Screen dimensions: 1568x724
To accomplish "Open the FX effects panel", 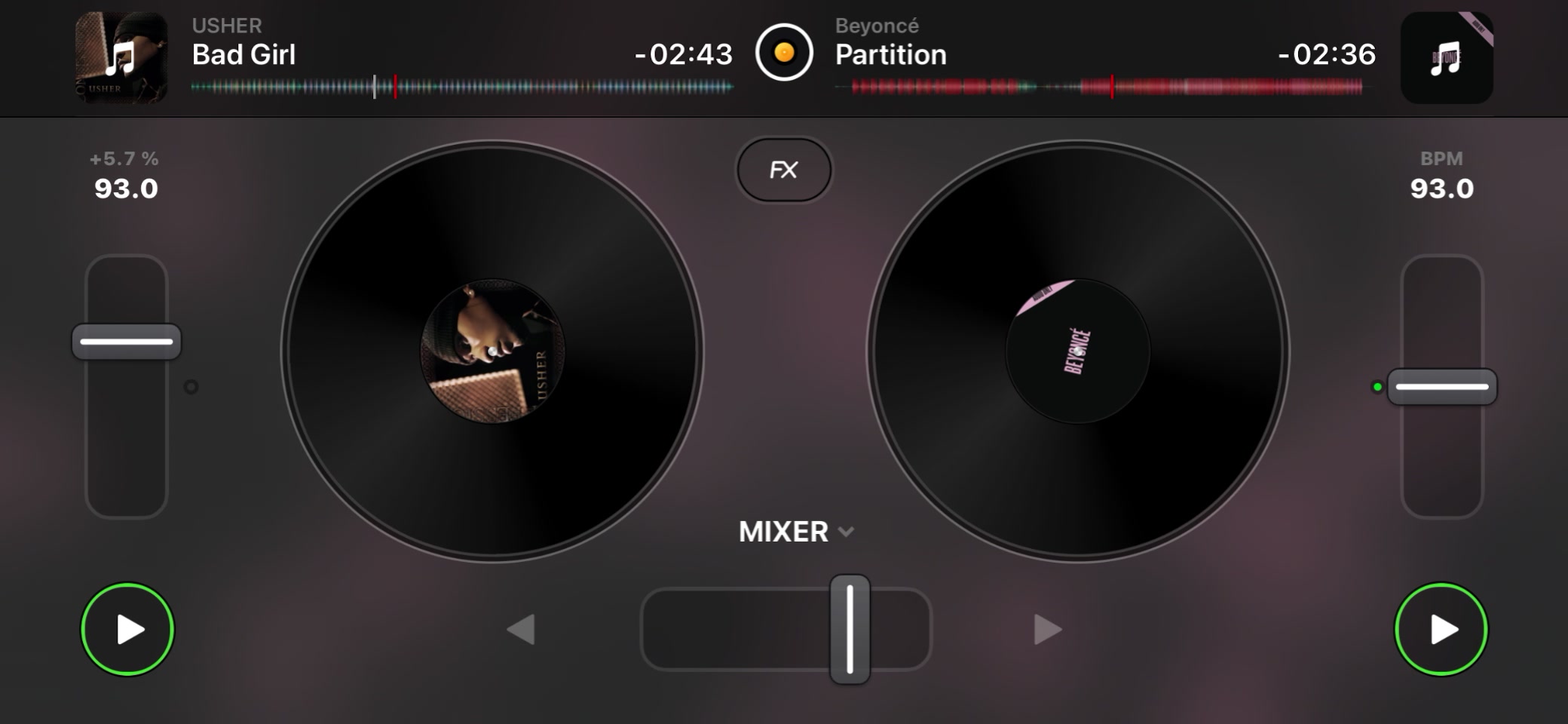I will click(784, 170).
